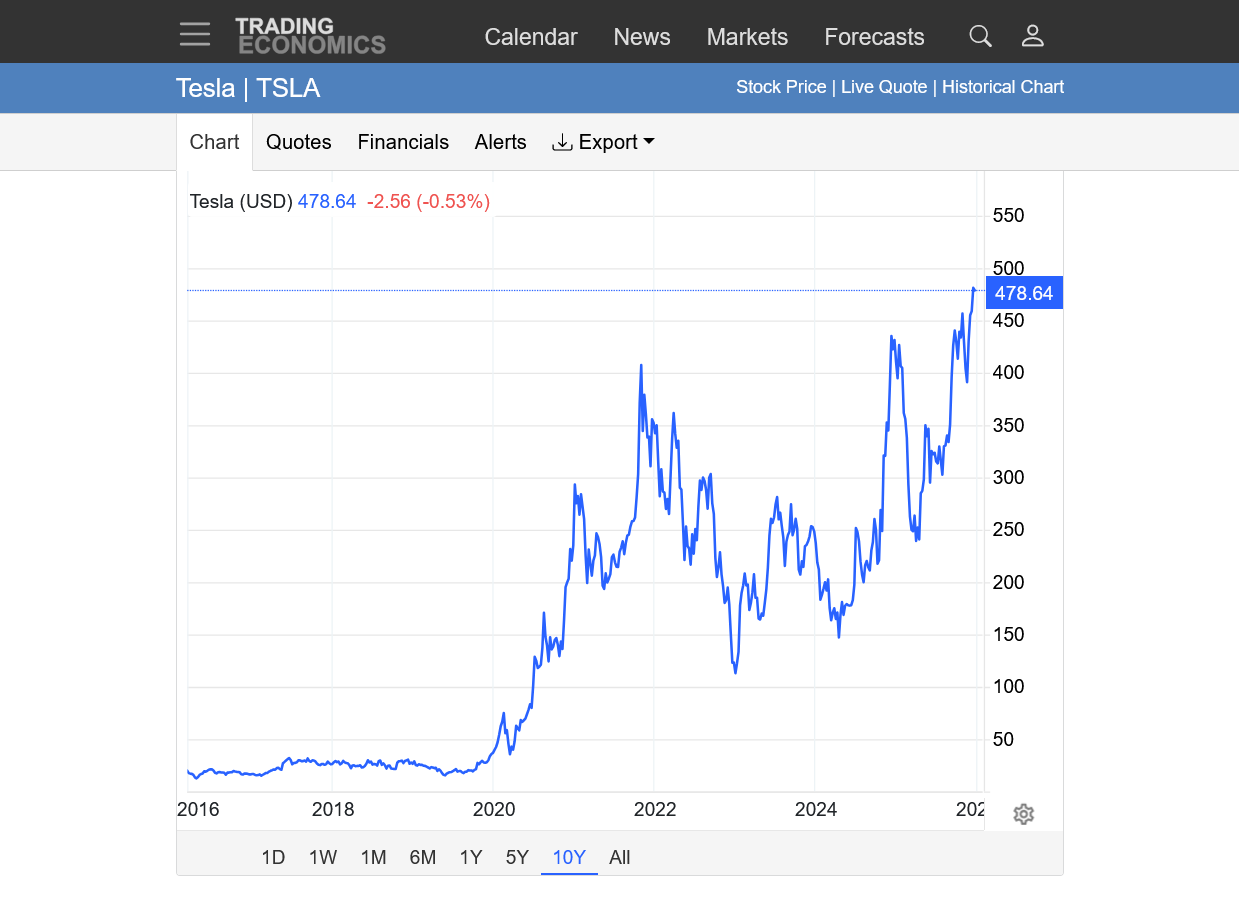
Task: Switch chart range to 1M
Action: [x=373, y=857]
